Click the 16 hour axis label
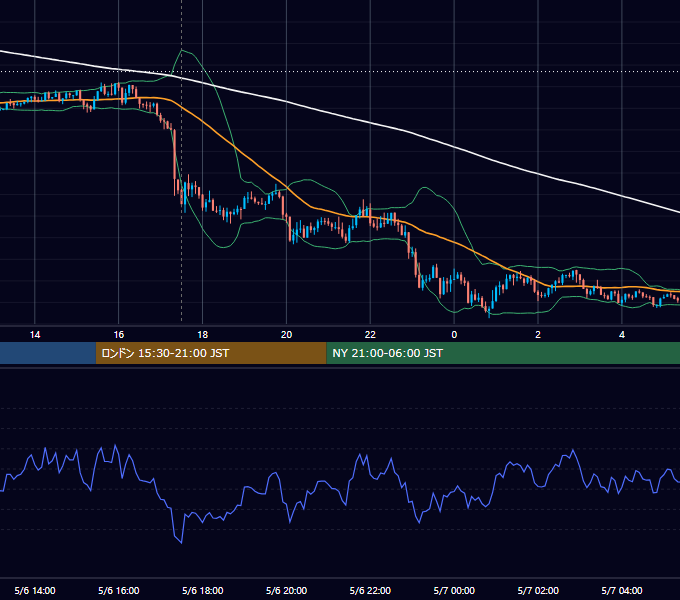 118,335
